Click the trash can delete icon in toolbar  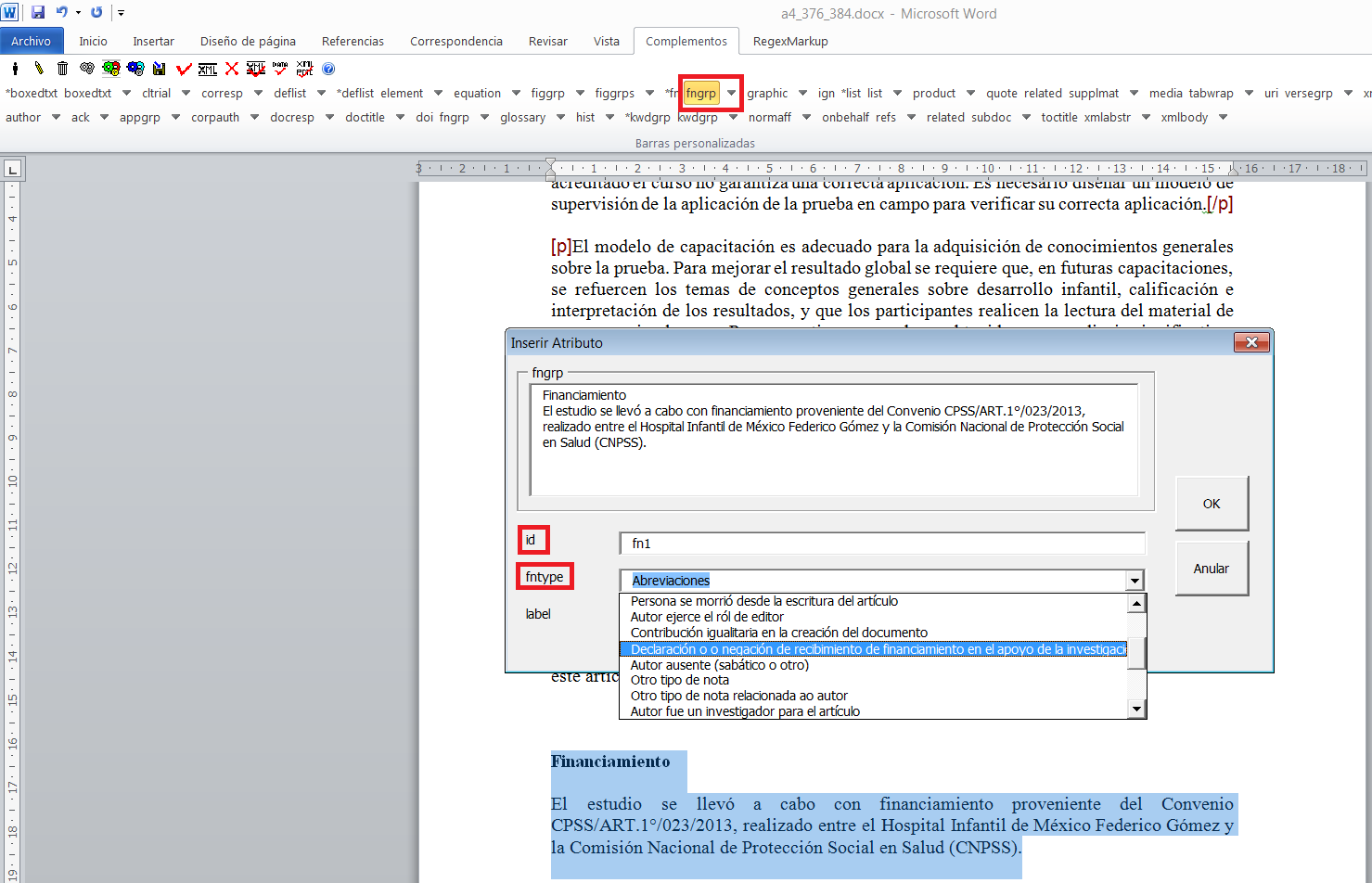[x=62, y=69]
